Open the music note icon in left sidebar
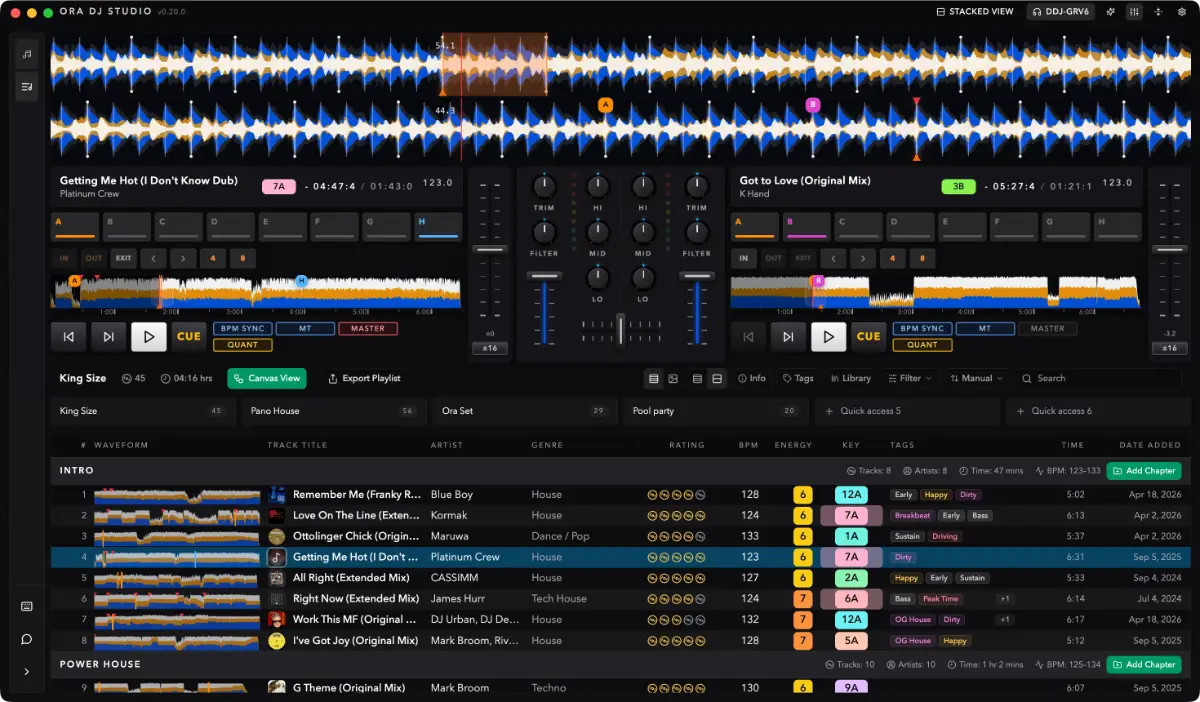Image resolution: width=1200 pixels, height=702 pixels. click(27, 53)
